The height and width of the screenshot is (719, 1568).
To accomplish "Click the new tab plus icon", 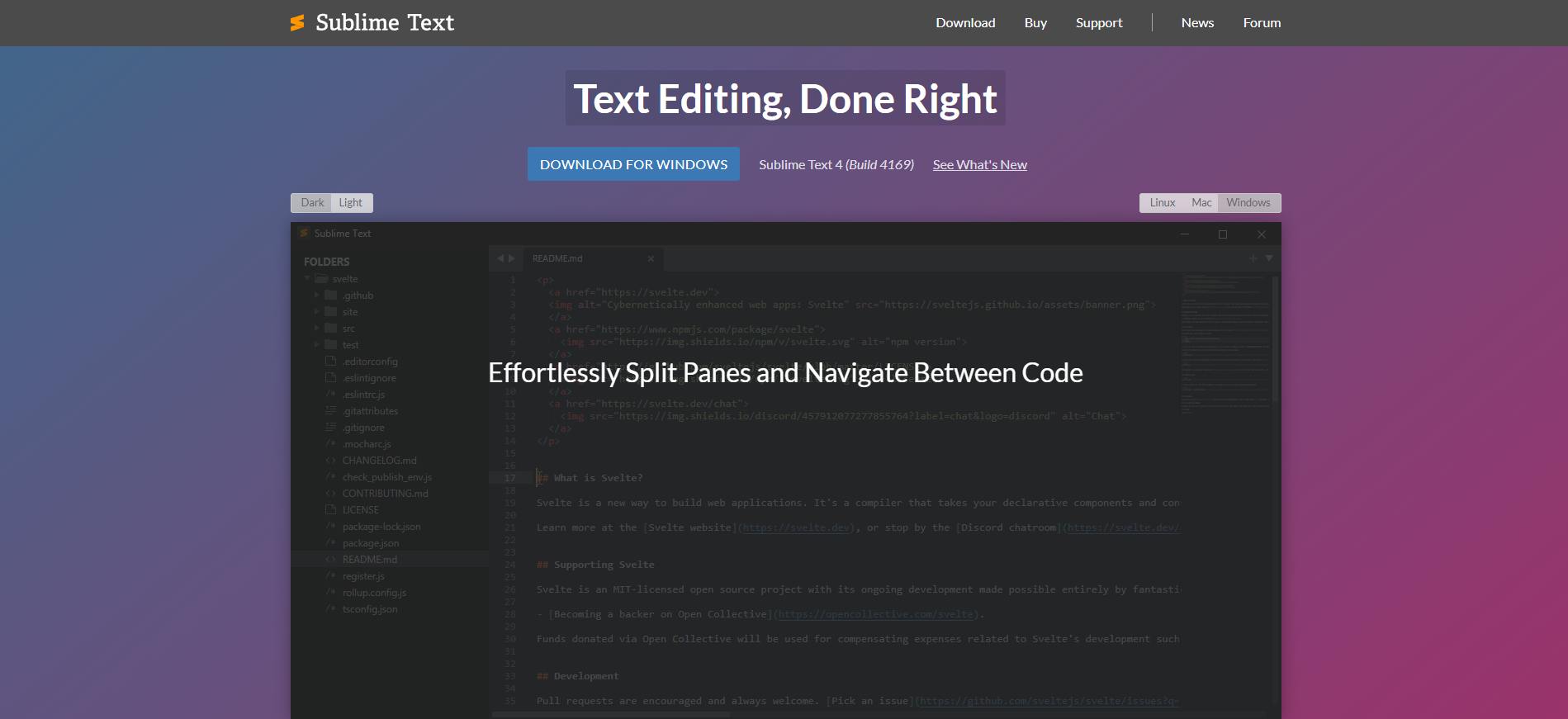I will click(1253, 258).
